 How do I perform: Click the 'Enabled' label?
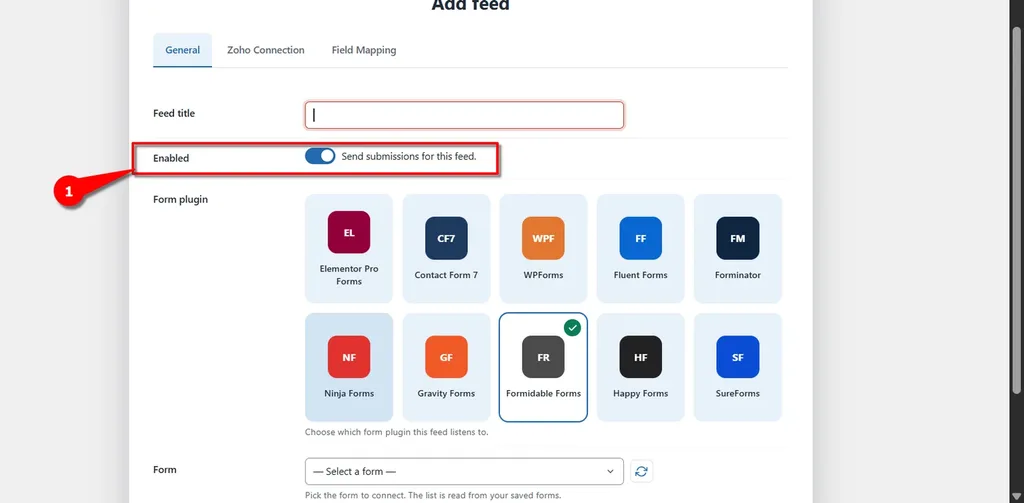click(171, 158)
